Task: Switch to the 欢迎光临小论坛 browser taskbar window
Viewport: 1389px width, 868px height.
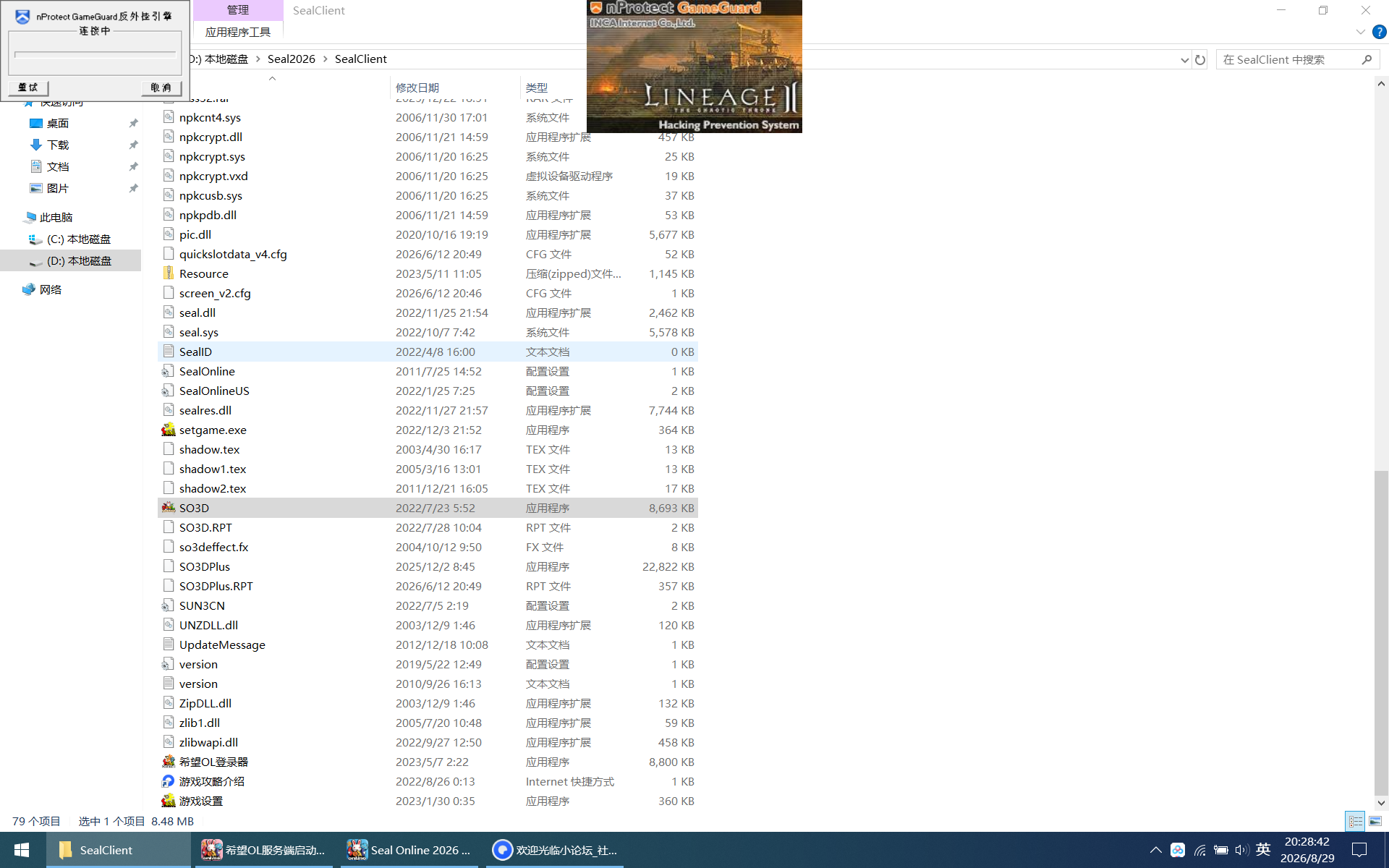Action: (555, 850)
